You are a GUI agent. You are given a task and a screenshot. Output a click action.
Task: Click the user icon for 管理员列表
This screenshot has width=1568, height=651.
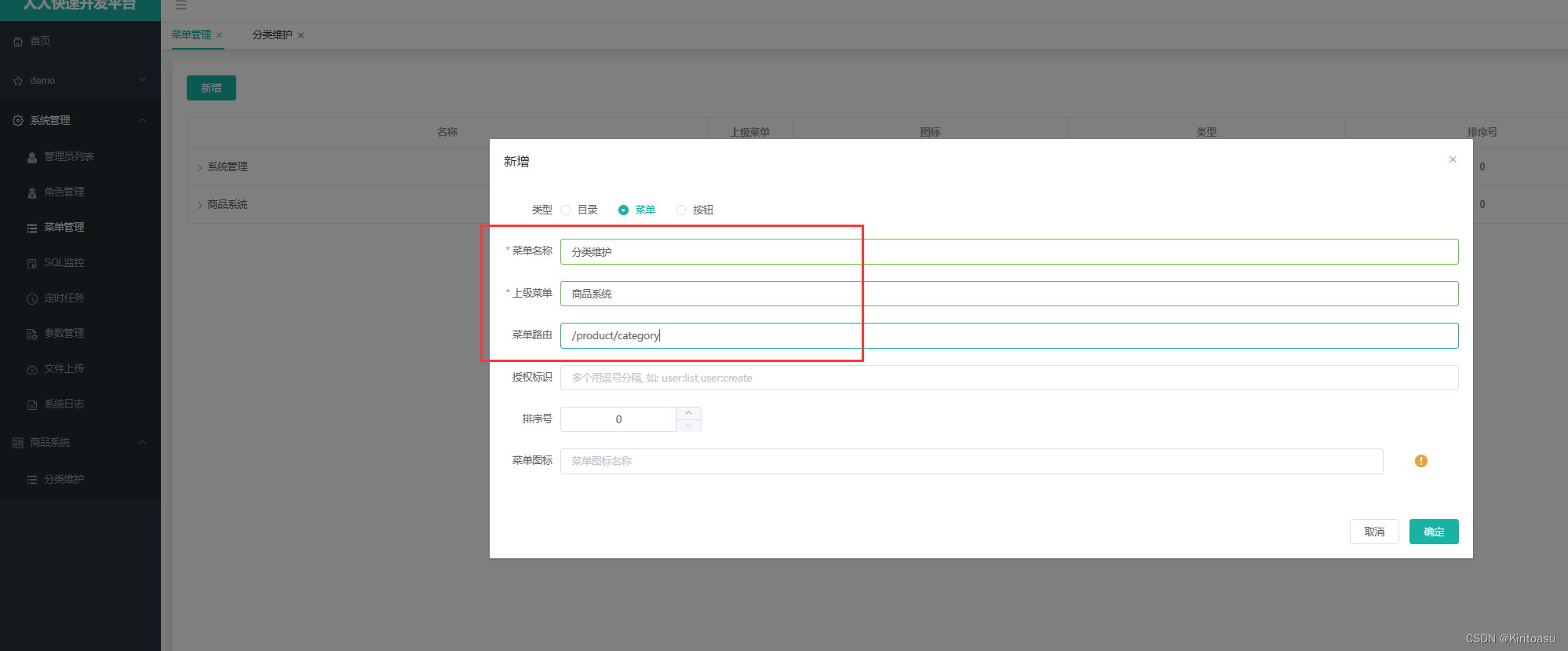click(x=32, y=157)
